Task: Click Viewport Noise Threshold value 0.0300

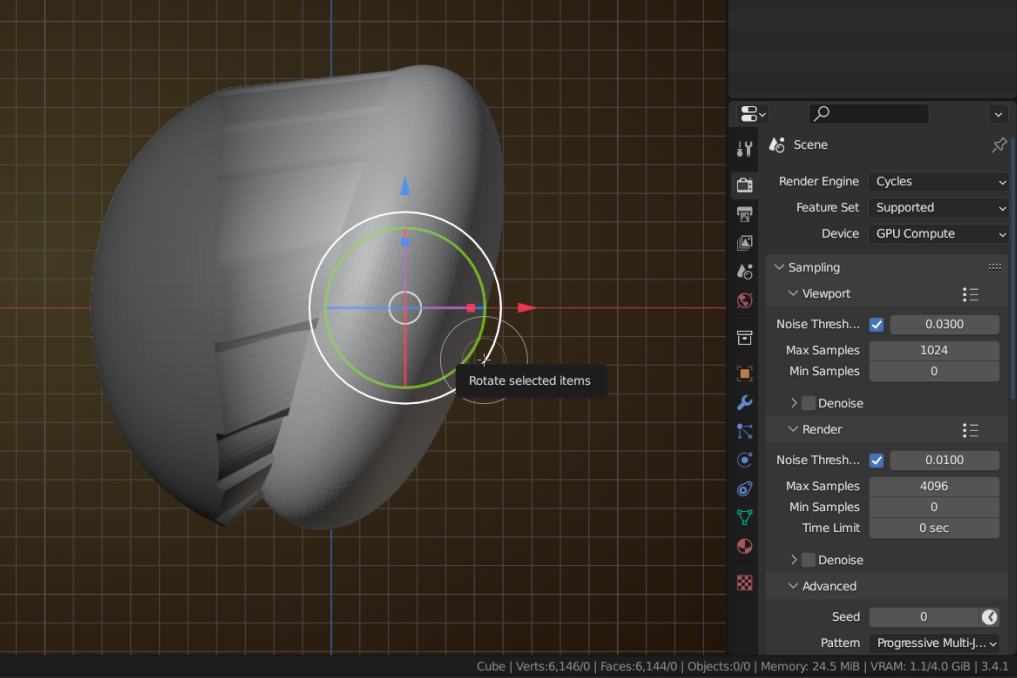Action: 944,324
